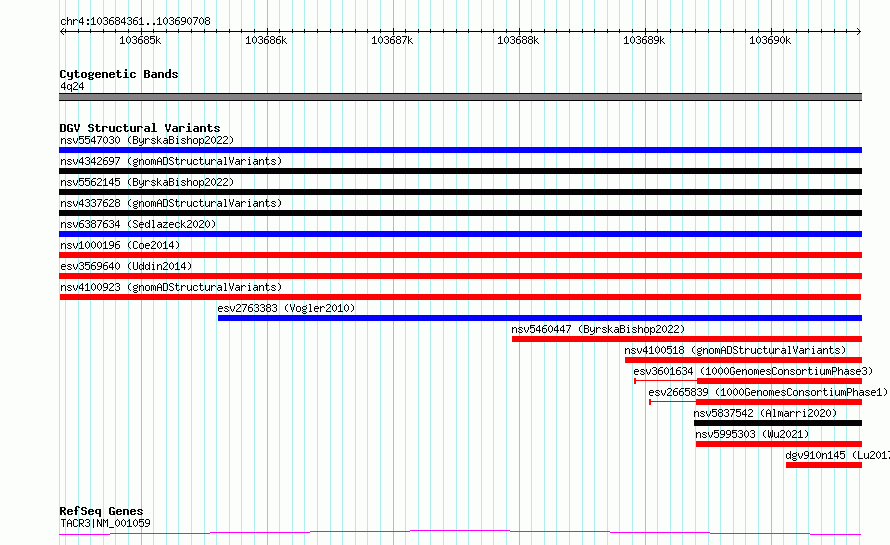Click the nsv5837542 (Almarri2020) label
Viewport: 890px width, 545px height.
pos(765,413)
